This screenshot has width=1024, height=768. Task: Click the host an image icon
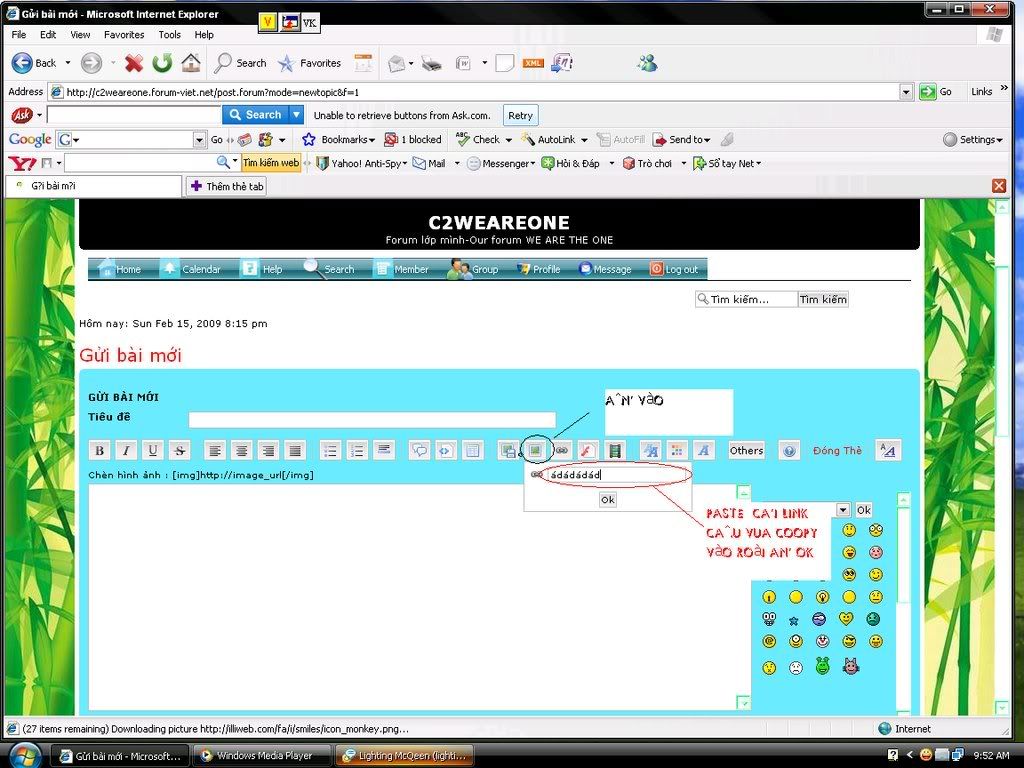[x=507, y=450]
